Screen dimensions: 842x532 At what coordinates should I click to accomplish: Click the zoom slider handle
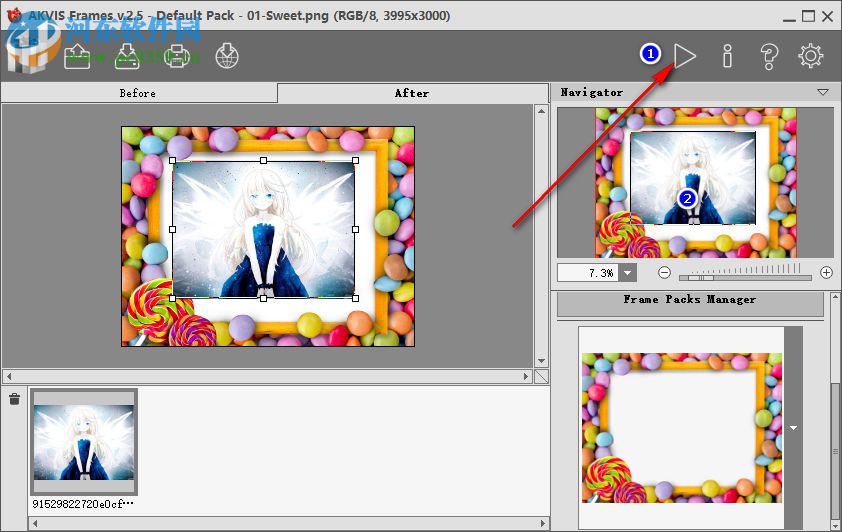[701, 278]
